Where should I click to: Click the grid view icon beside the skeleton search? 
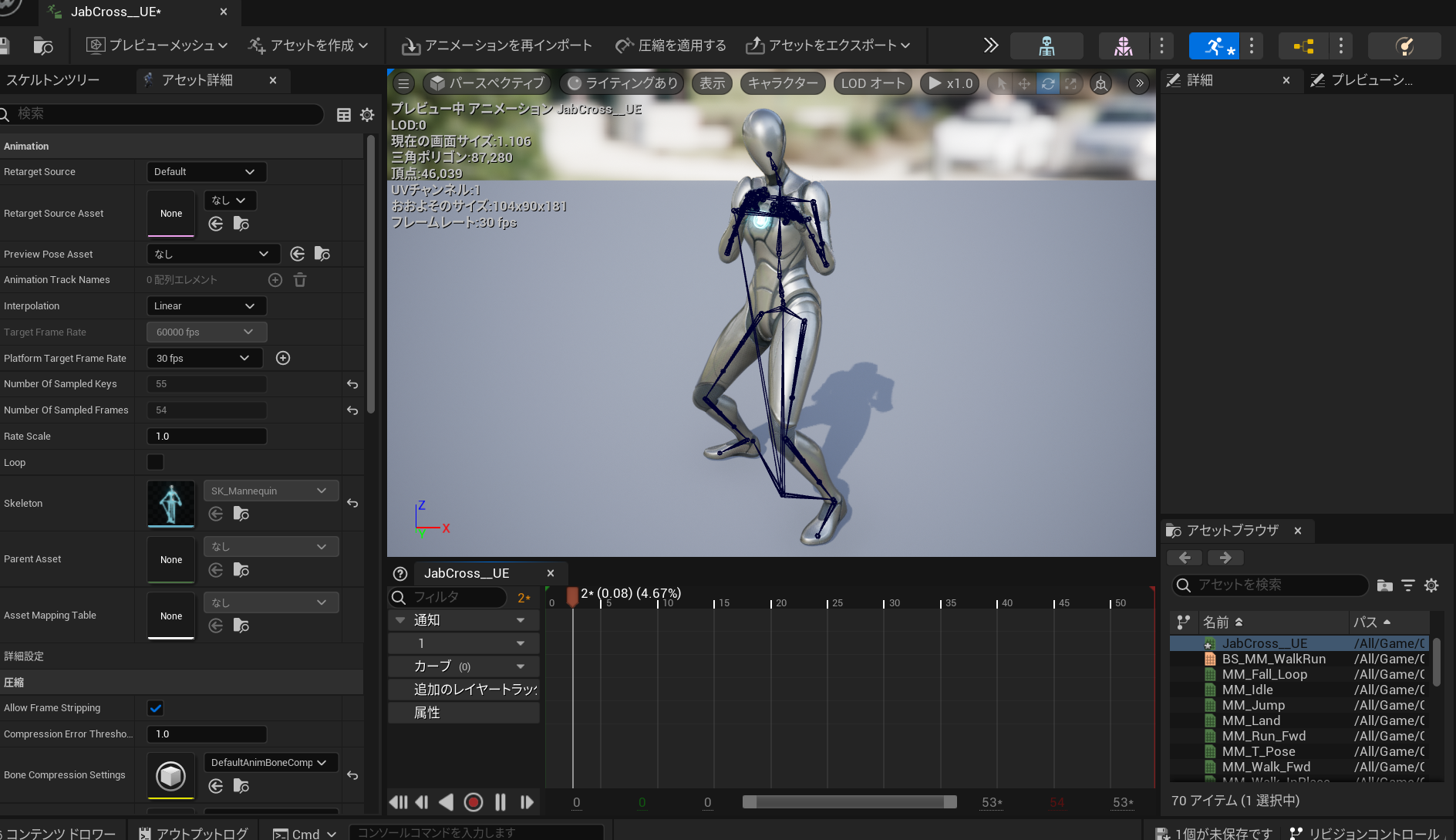click(x=344, y=114)
